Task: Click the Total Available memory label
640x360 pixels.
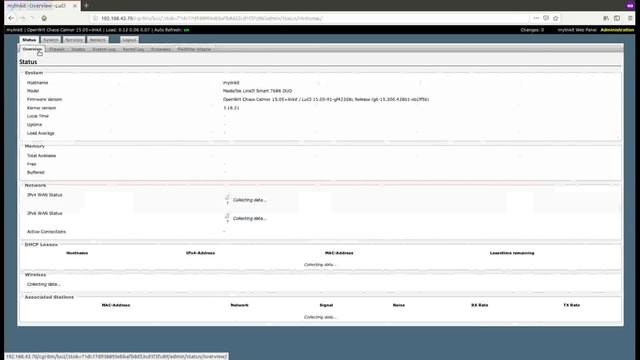Action: (x=41, y=156)
